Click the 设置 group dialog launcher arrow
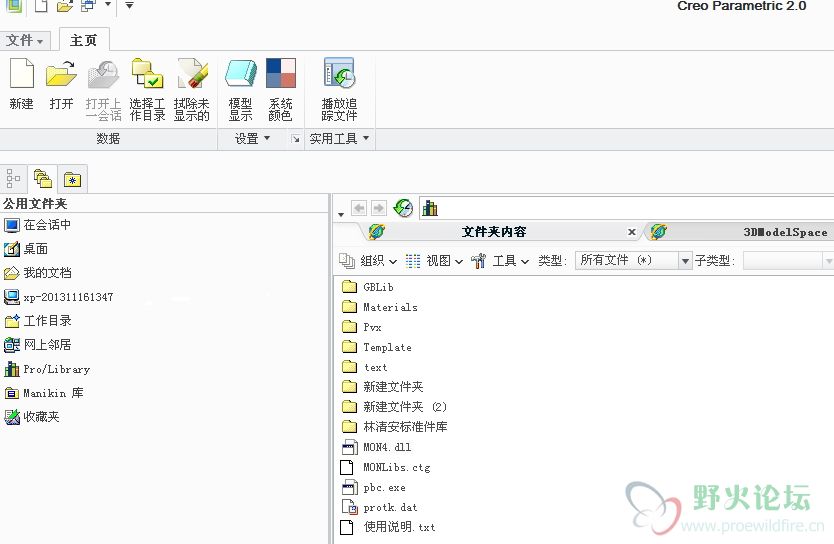 pos(295,139)
